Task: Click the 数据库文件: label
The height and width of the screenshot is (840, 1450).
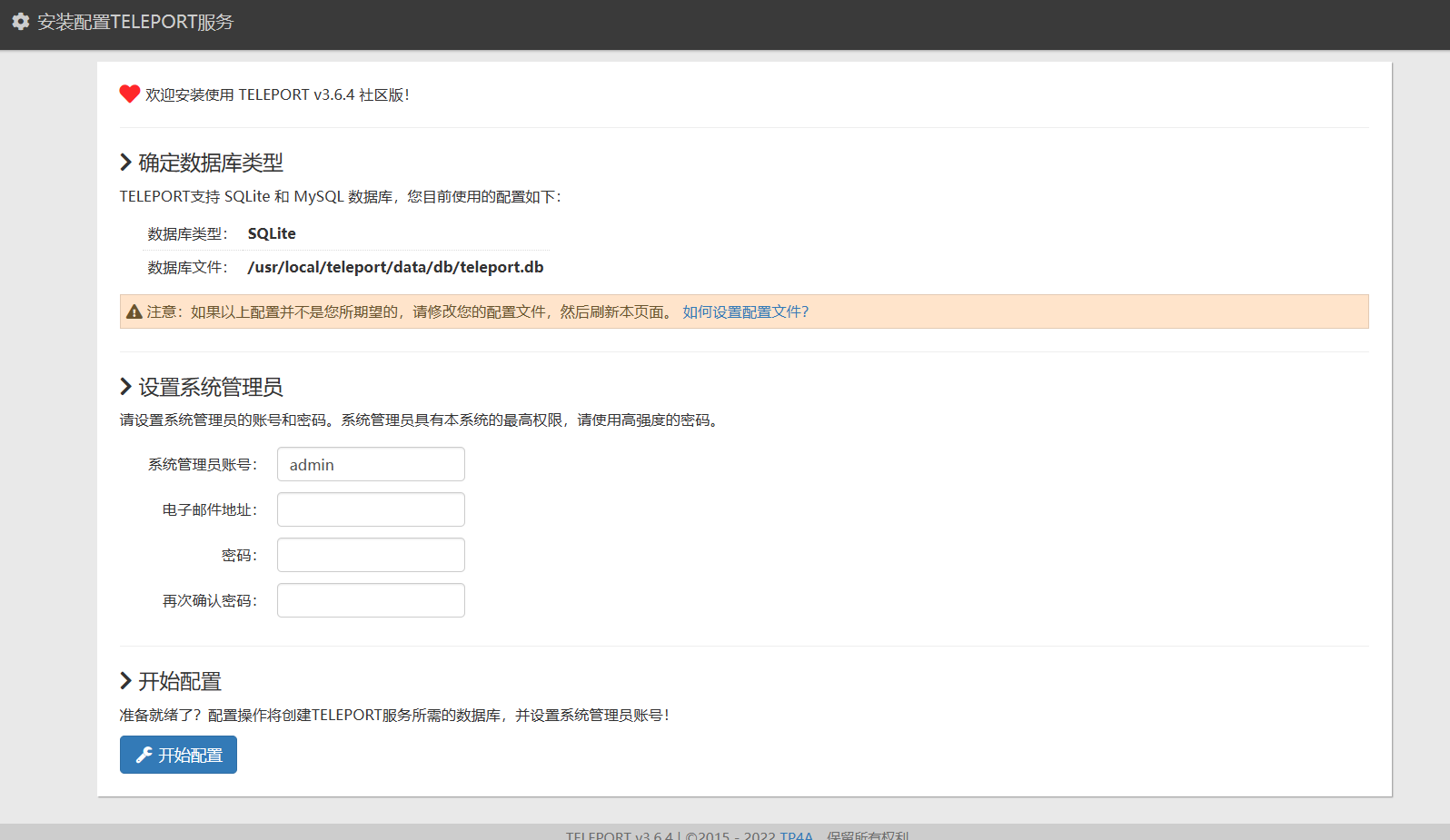Action: [188, 268]
